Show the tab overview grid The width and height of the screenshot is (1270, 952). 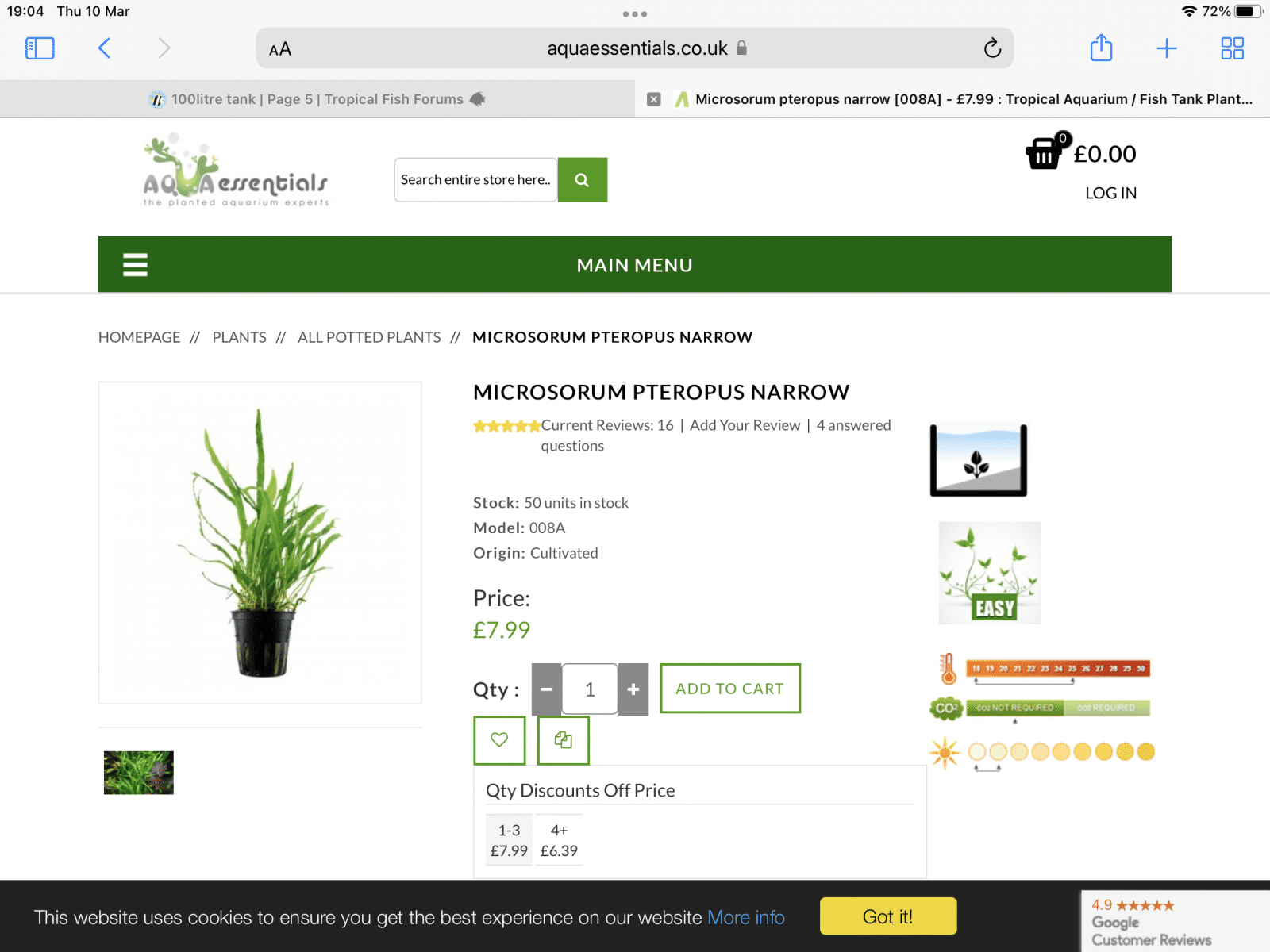click(1232, 48)
